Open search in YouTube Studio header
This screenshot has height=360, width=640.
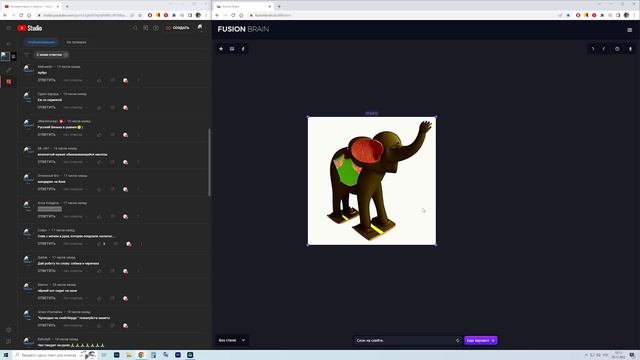tap(135, 28)
